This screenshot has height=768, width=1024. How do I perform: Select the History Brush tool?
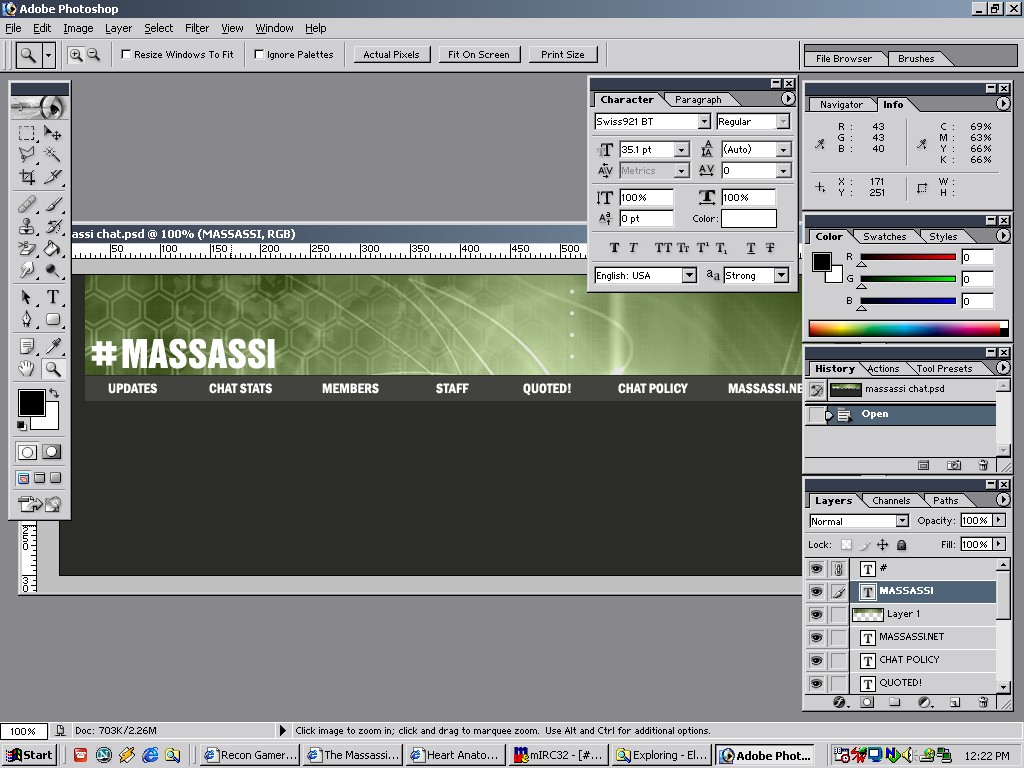(x=52, y=226)
